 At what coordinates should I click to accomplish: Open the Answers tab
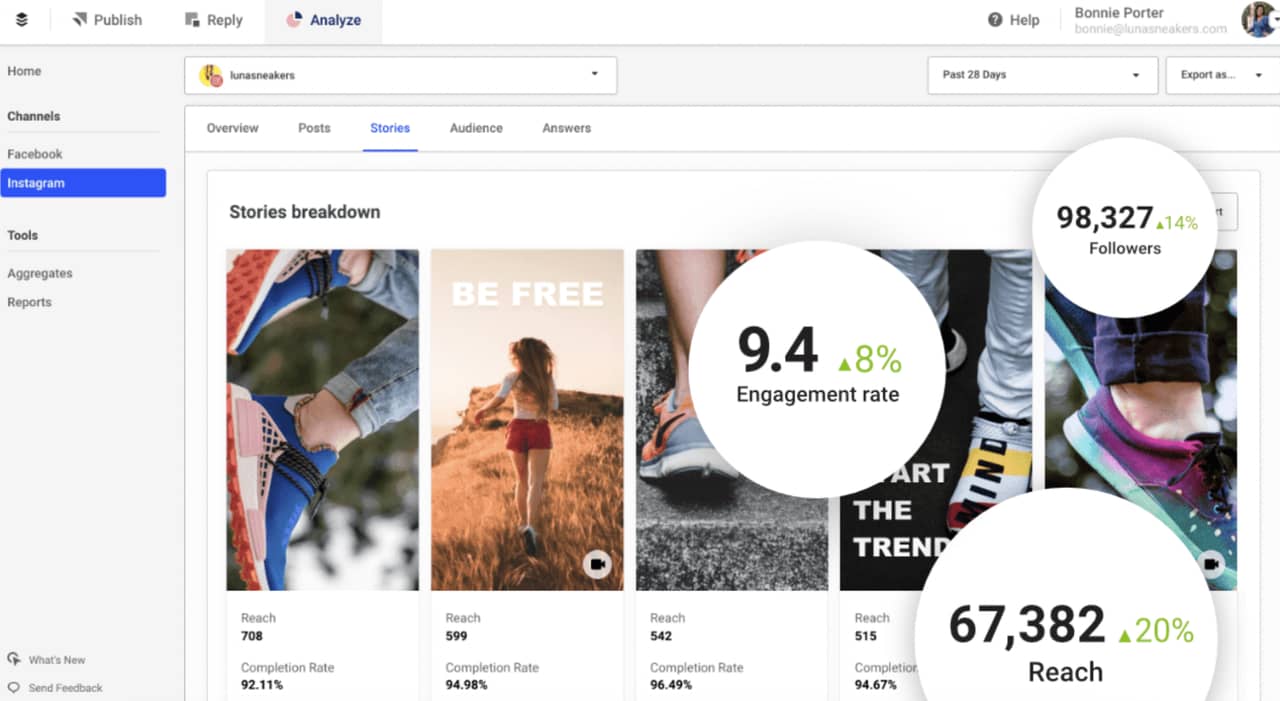coord(566,128)
